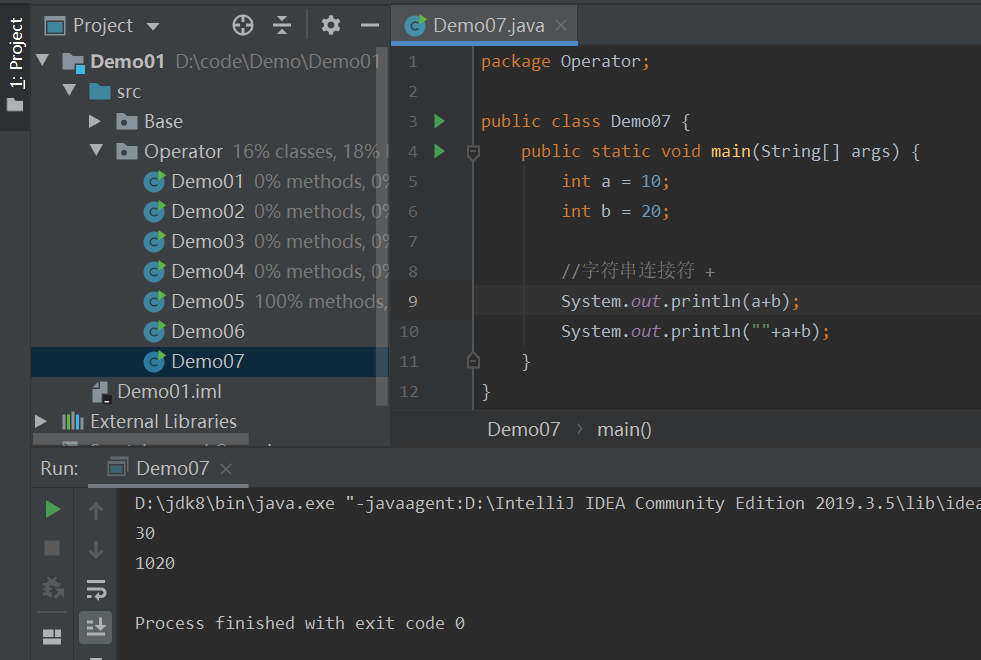
Task: Expand External Libraries node
Action: 41,421
